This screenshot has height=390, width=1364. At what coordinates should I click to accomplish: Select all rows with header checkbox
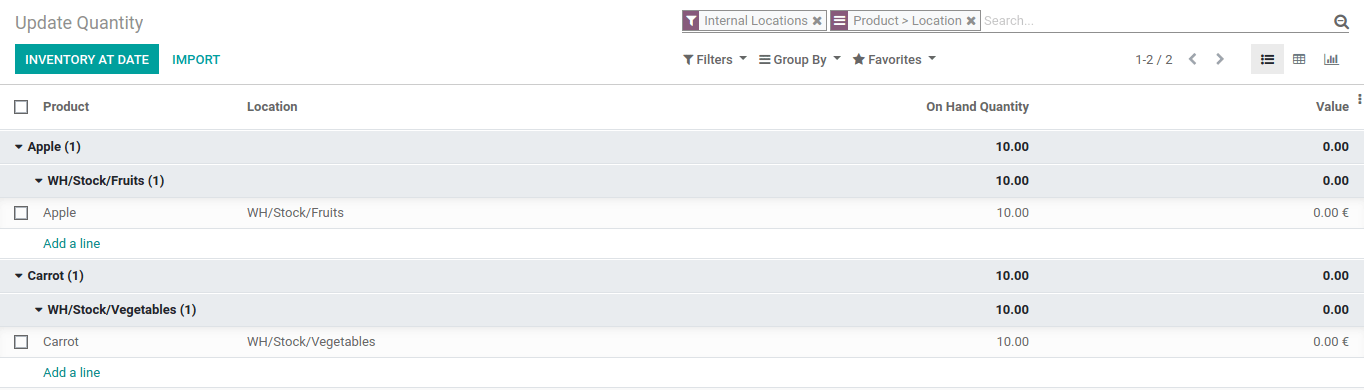coord(21,107)
